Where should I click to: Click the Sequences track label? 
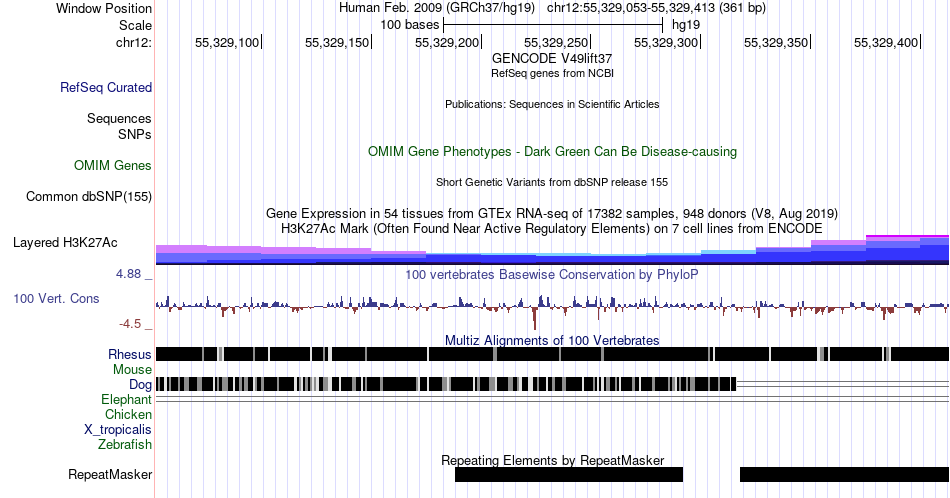tap(119, 118)
